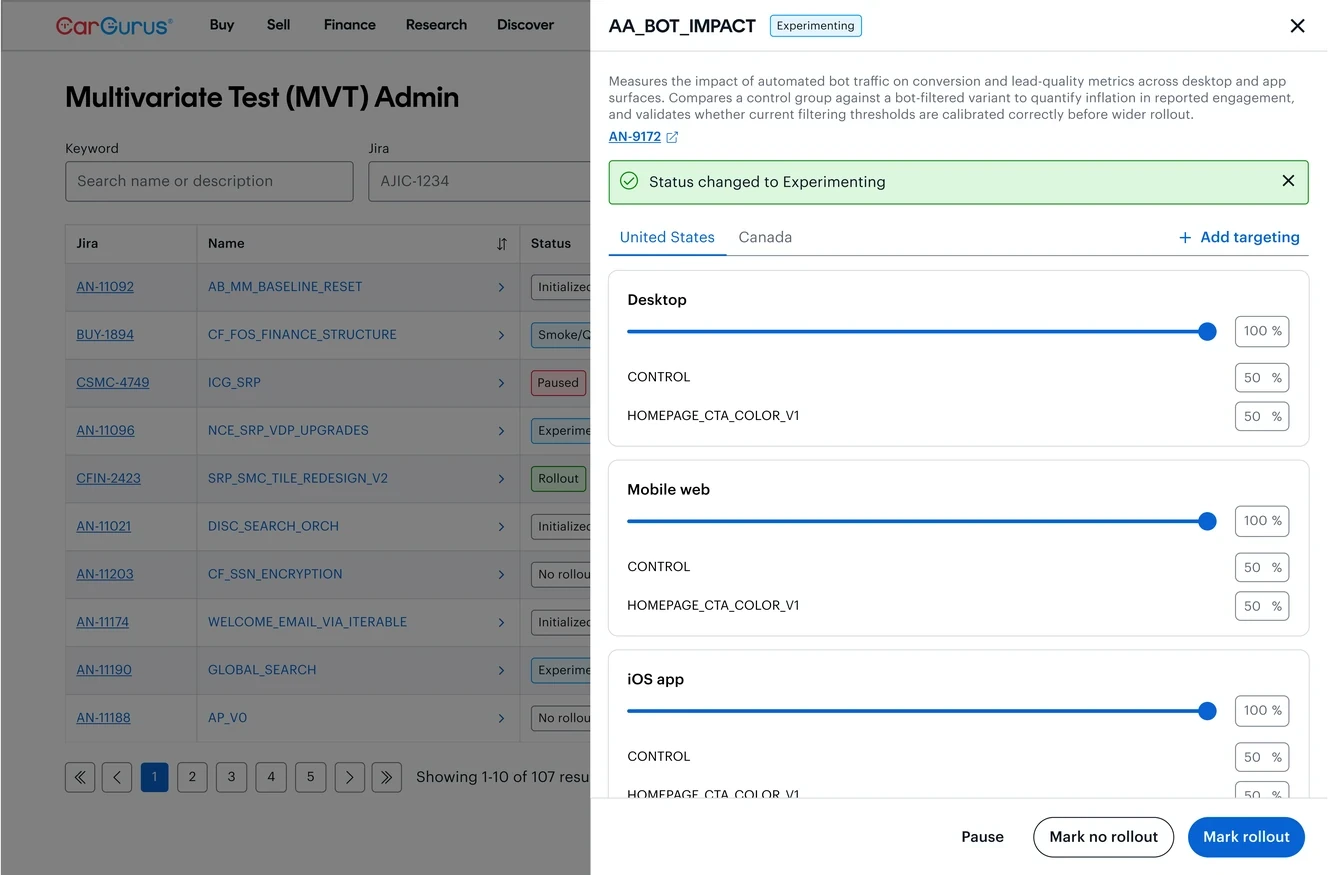Expand the GLOBAL_SEARCH row chevron
Image resolution: width=1328 pixels, height=875 pixels.
click(501, 670)
